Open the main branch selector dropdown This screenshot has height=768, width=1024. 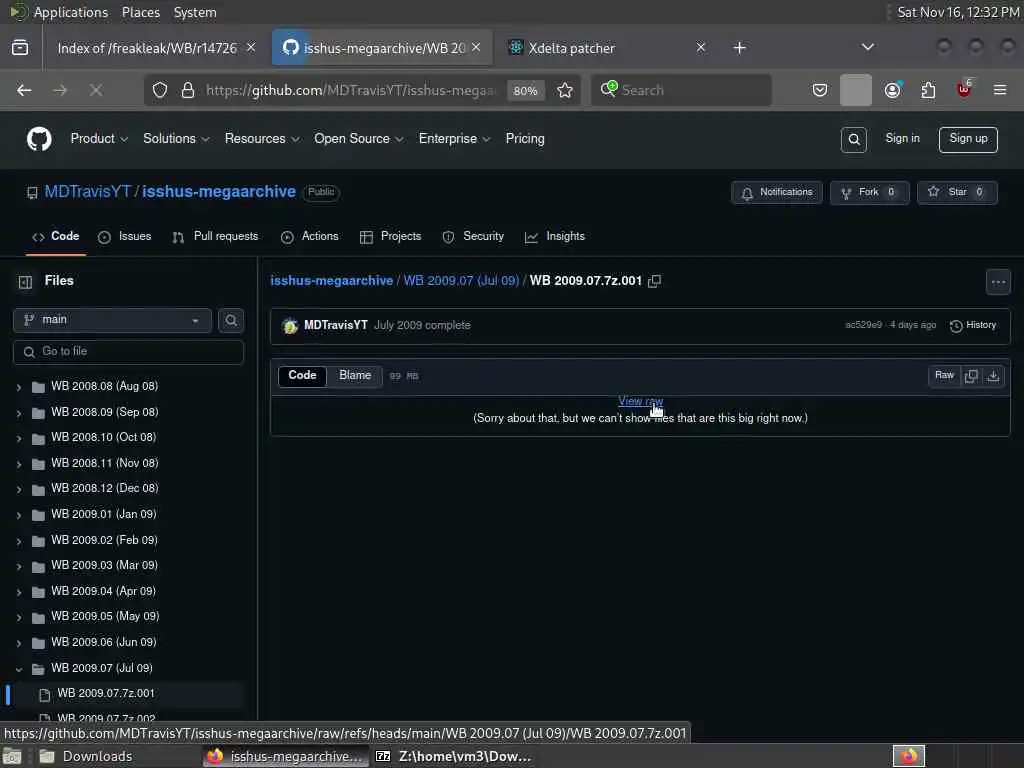pos(112,320)
